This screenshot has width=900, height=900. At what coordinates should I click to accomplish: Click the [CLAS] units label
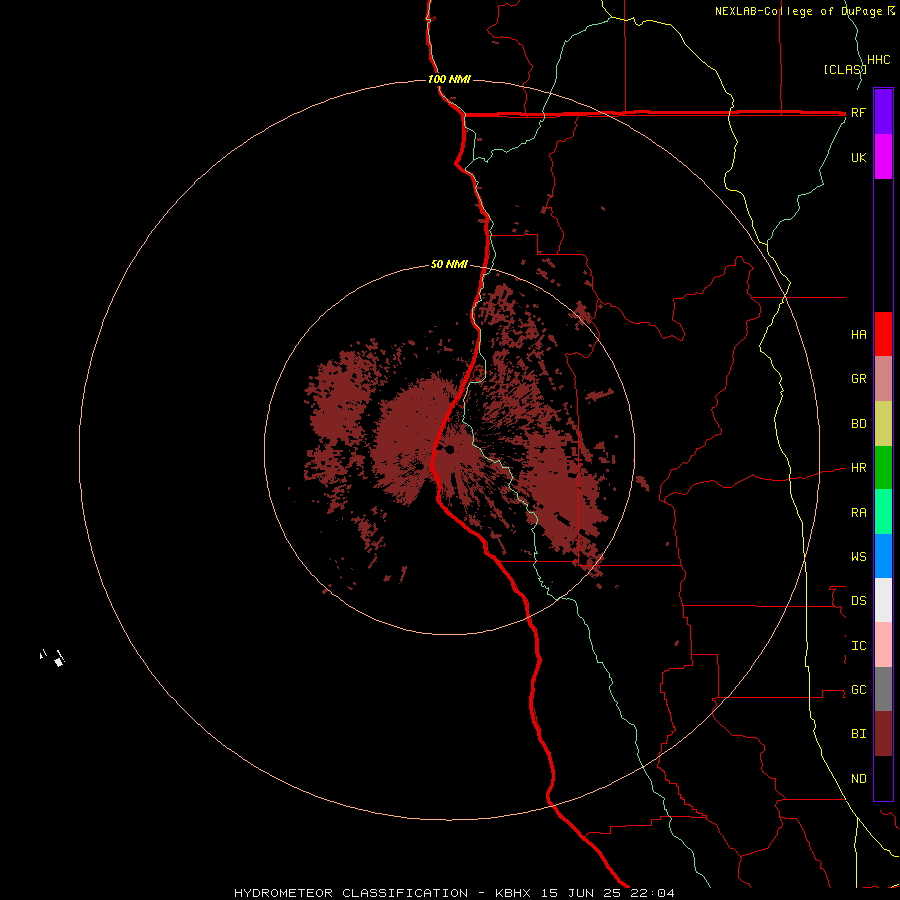844,69
